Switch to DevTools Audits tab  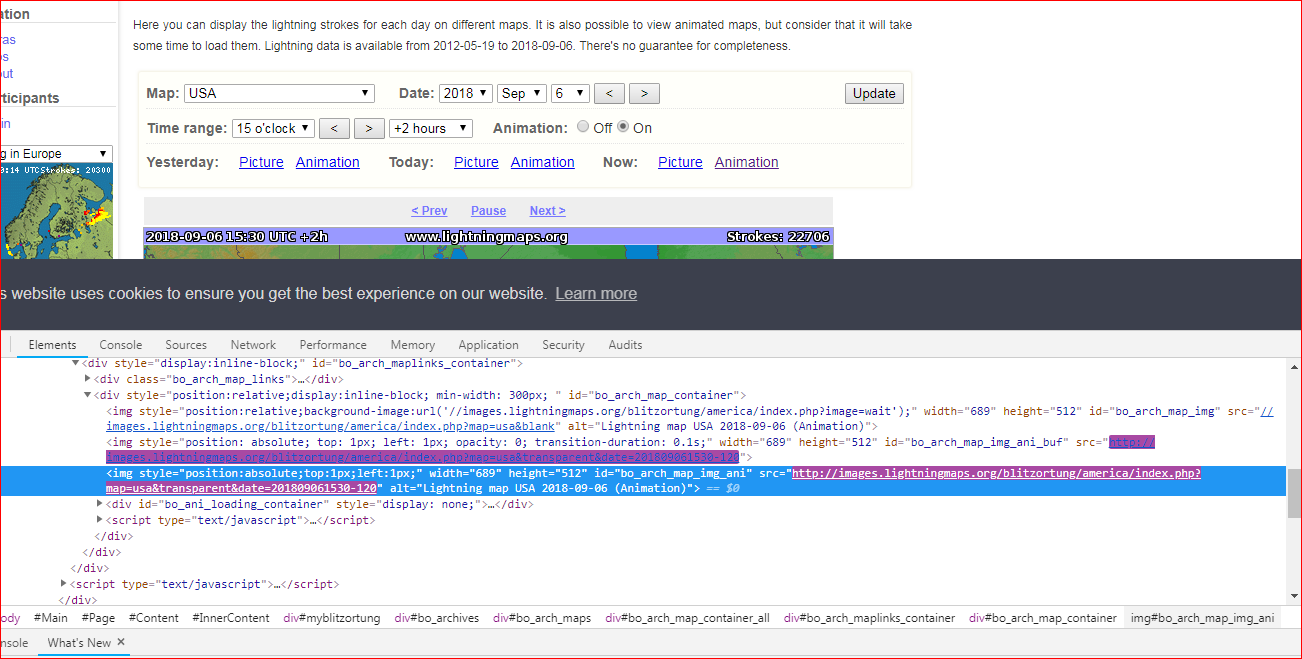click(626, 345)
